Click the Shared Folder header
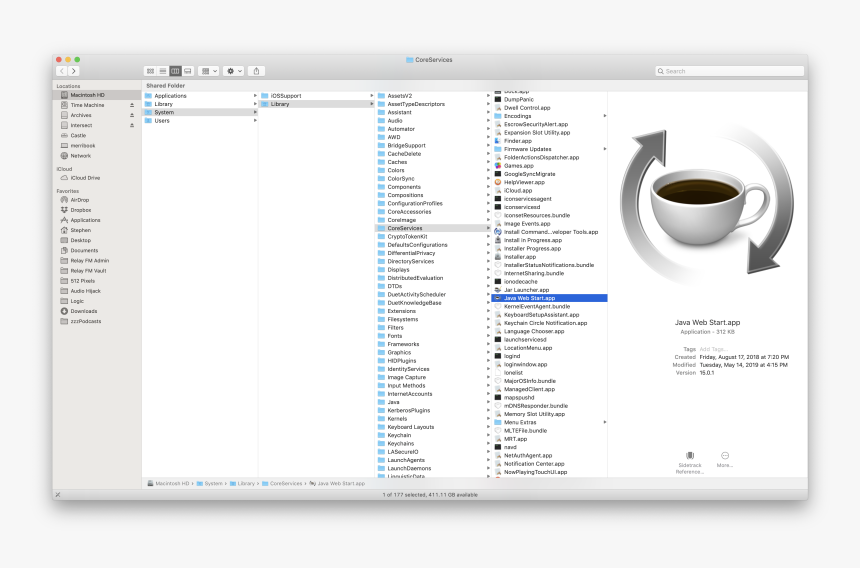The width and height of the screenshot is (860, 568). tap(166, 86)
